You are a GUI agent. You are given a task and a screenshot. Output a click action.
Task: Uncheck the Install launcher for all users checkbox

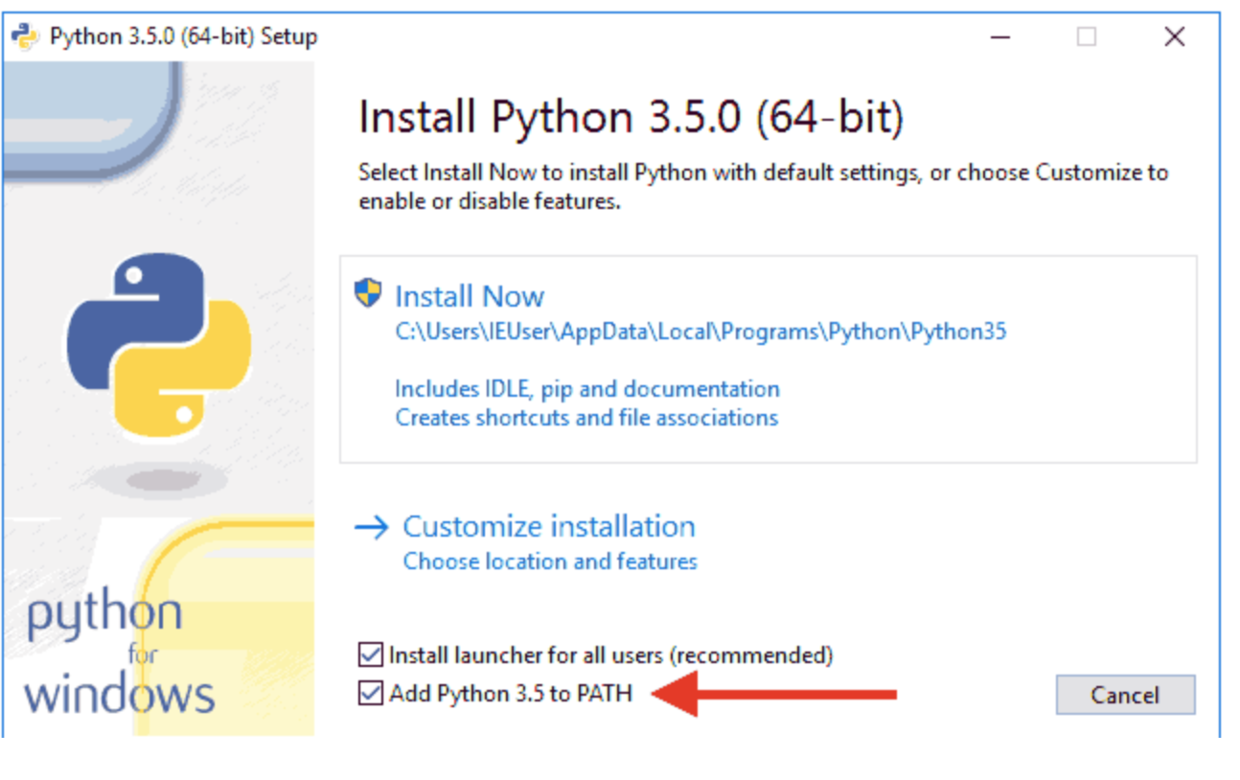371,655
